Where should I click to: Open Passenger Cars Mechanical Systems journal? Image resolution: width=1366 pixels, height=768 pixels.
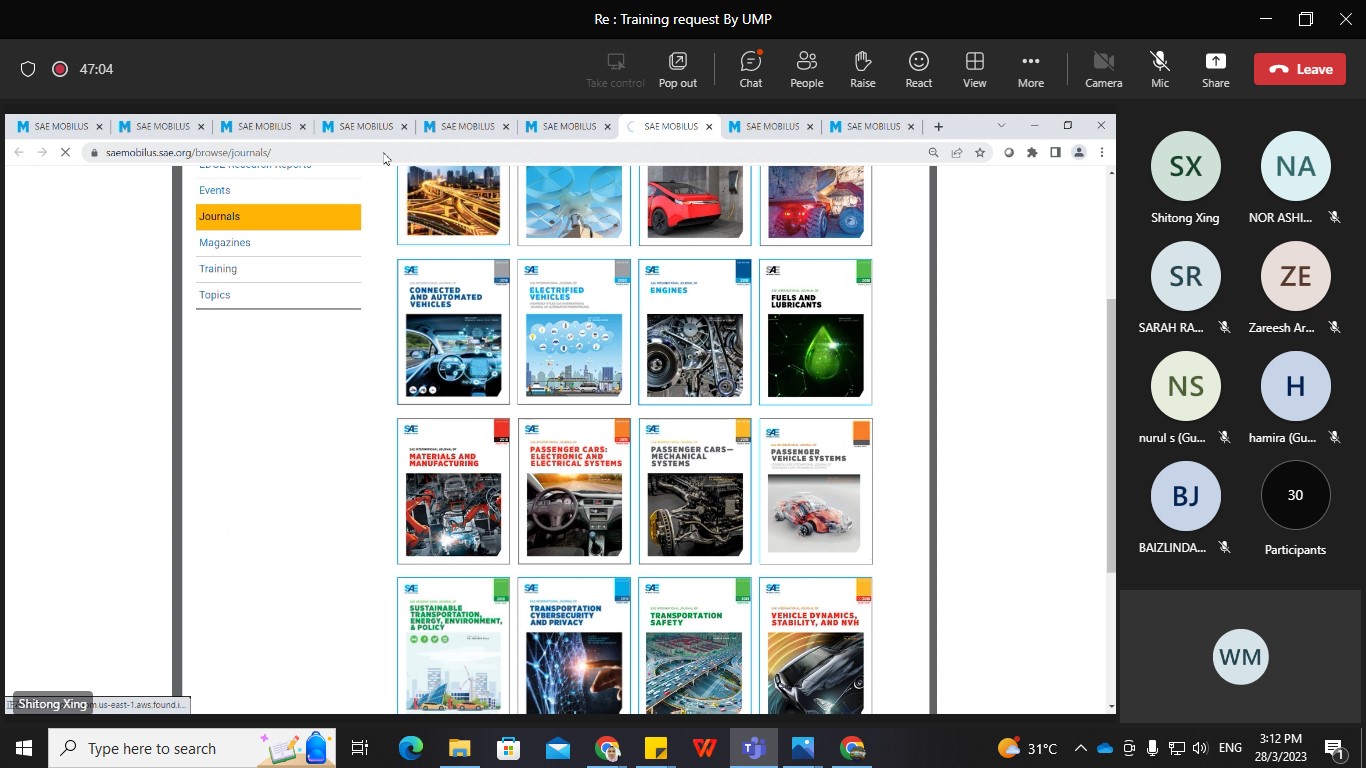click(x=695, y=491)
